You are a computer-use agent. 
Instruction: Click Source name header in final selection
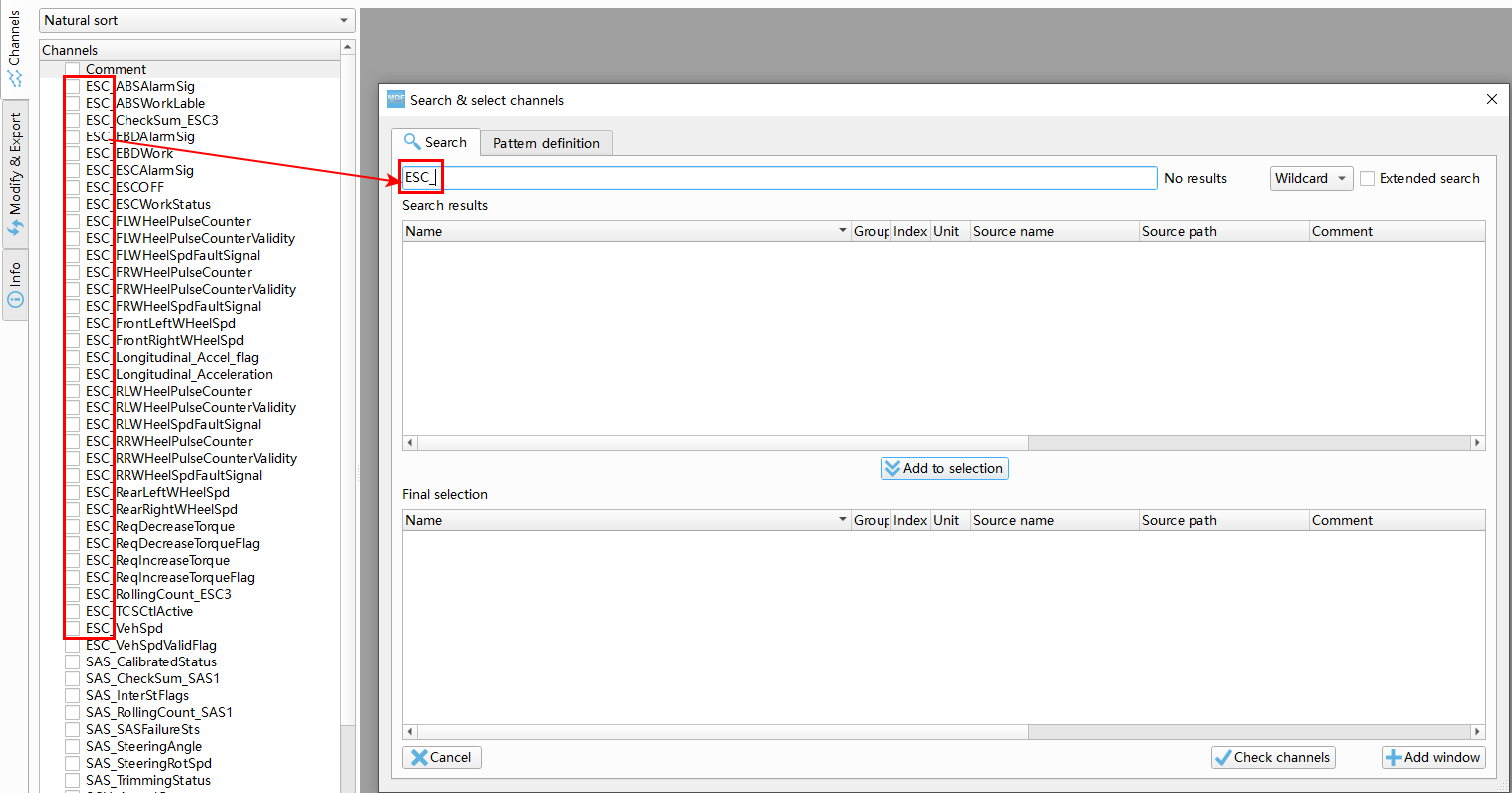1055,520
